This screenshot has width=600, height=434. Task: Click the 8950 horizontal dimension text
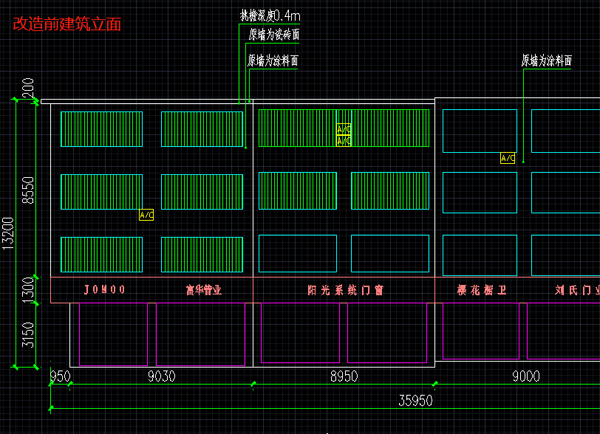click(x=344, y=377)
